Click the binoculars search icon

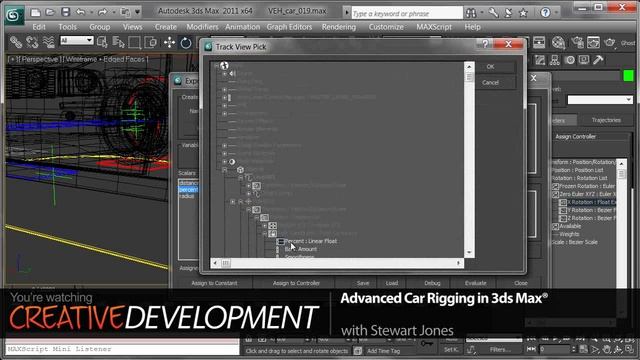[471, 13]
